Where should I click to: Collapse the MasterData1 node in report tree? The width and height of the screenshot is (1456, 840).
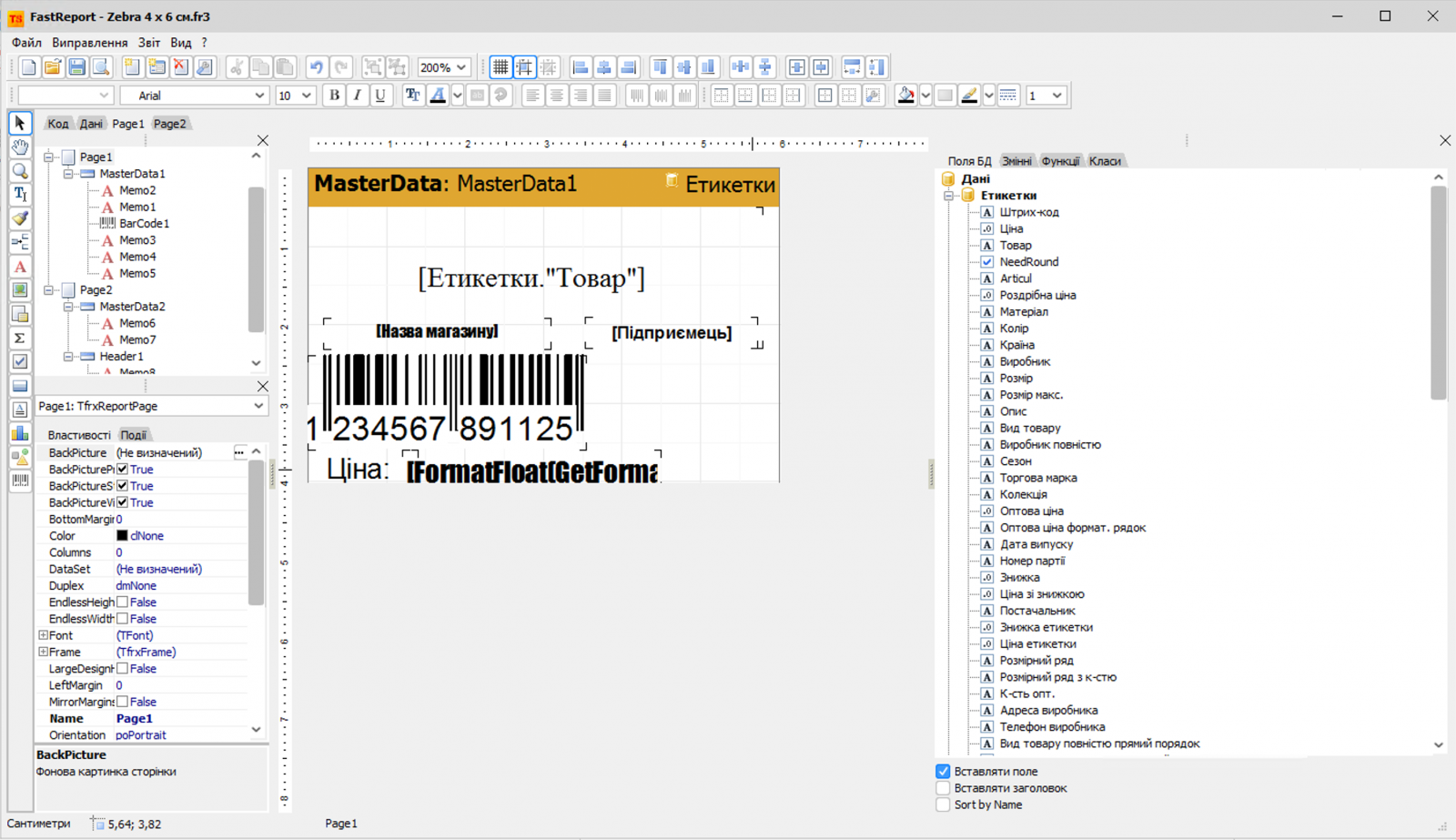coord(68,173)
